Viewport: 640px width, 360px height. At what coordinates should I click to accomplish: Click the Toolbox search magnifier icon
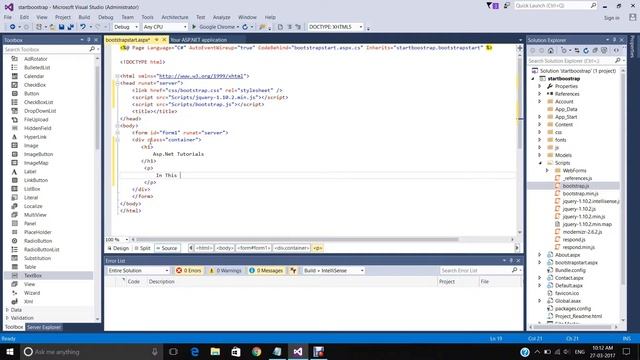coord(92,49)
